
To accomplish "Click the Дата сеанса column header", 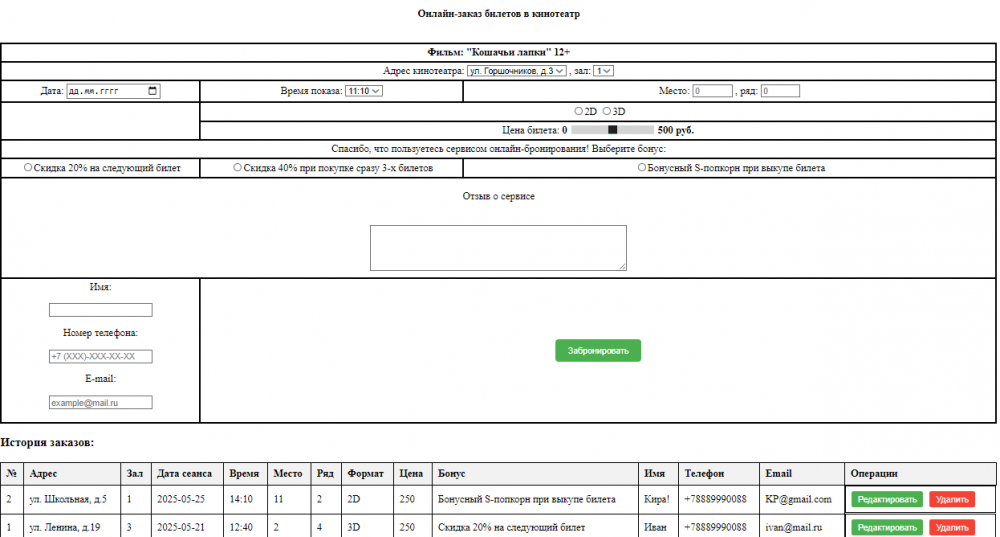I will 188,473.
